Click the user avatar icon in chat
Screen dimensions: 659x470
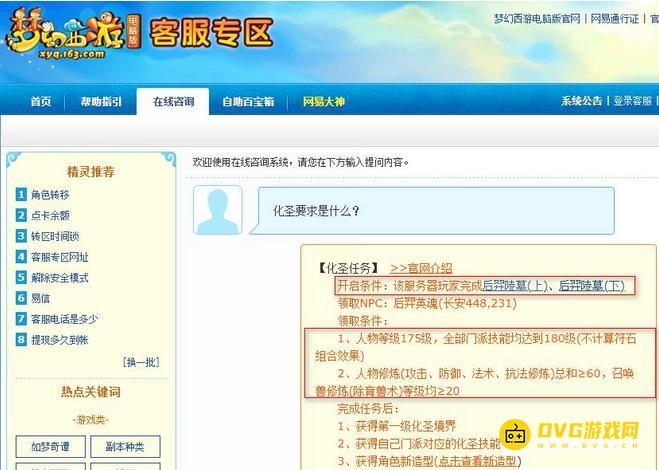click(x=218, y=210)
